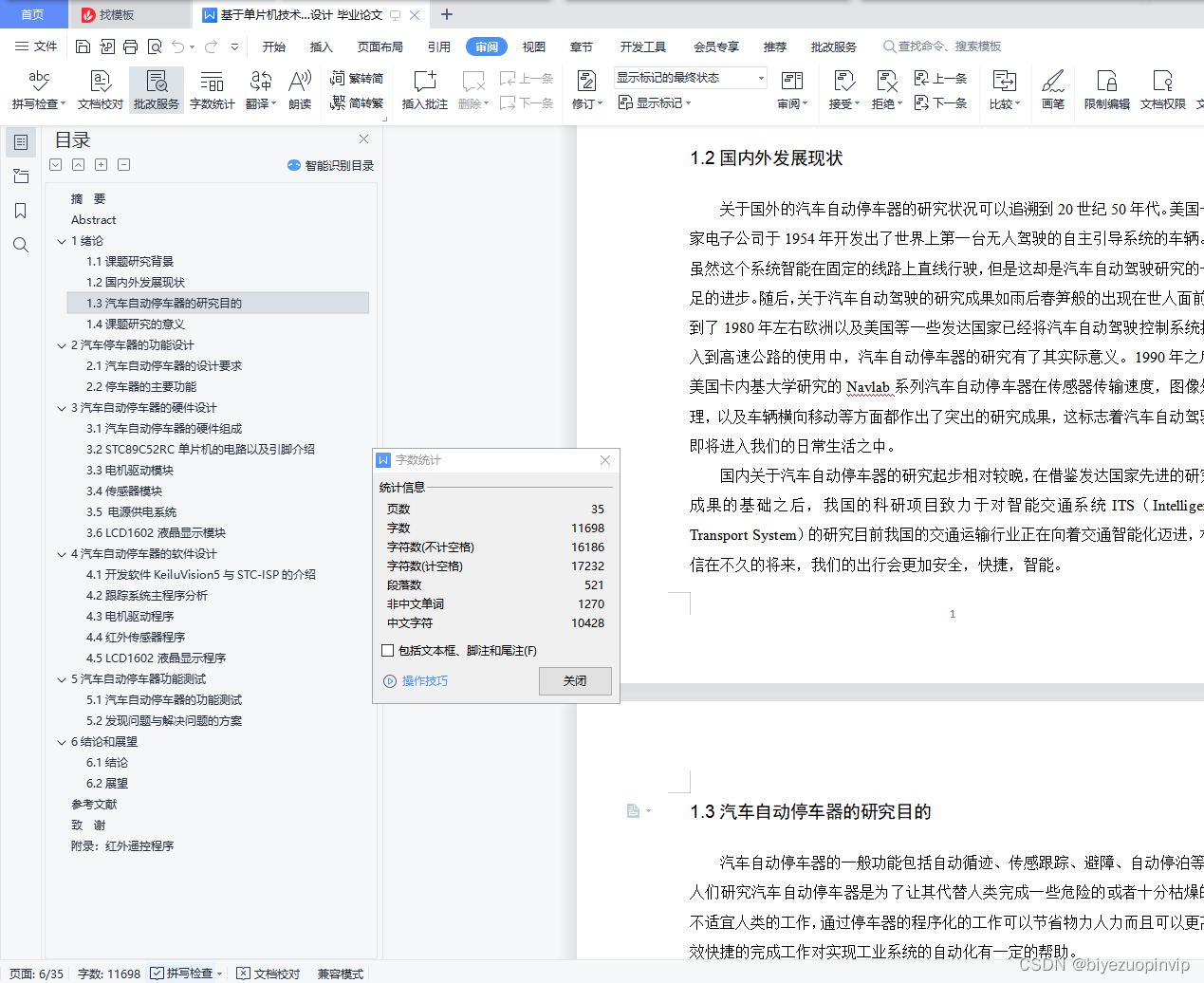Toggle 文档校对 in the status bar
This screenshot has width=1204, height=983.
(x=268, y=974)
